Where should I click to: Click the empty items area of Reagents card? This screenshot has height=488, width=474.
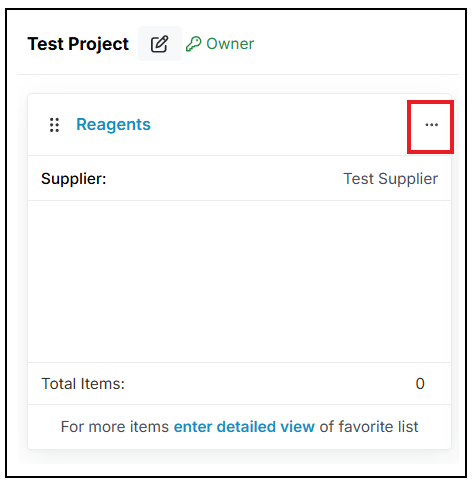tap(239, 281)
